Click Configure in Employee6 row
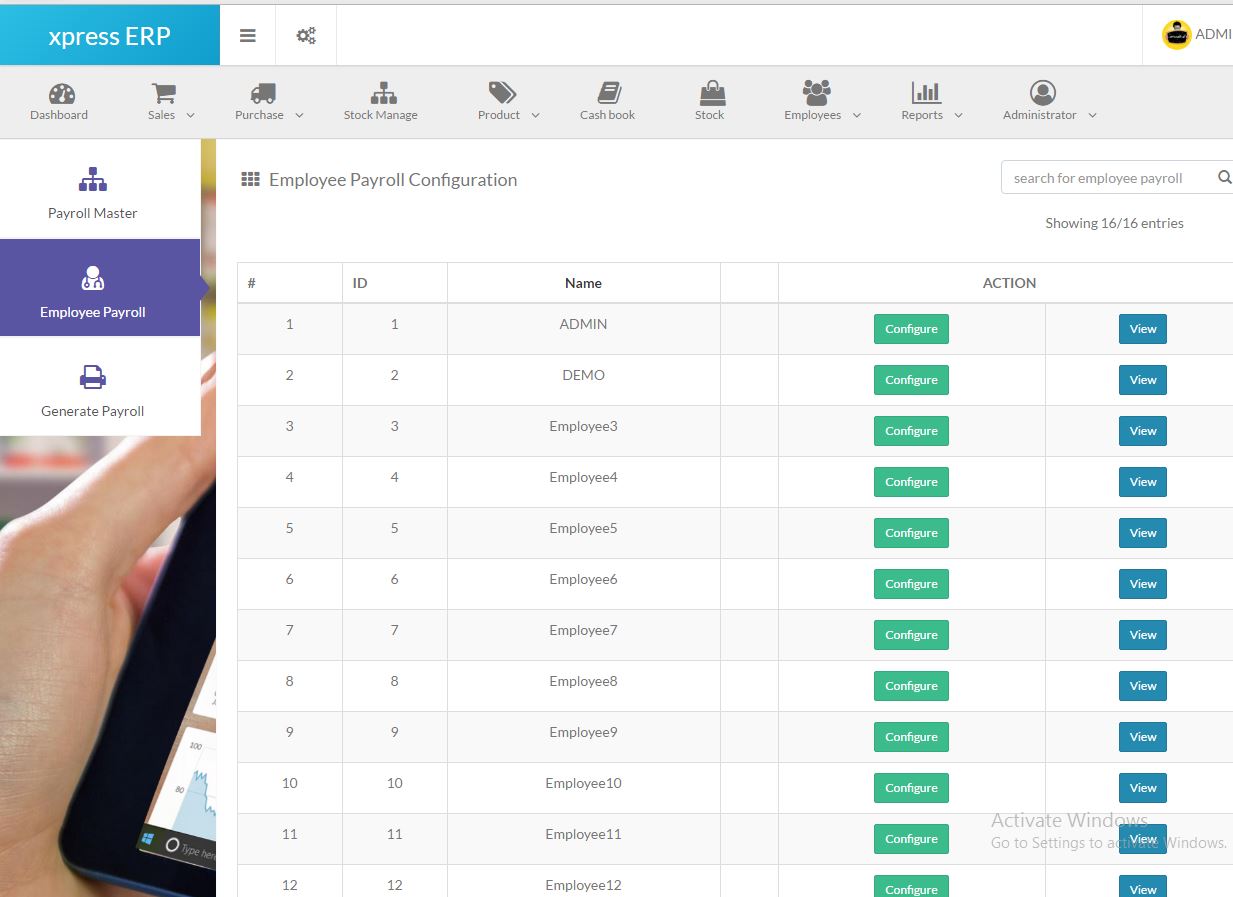This screenshot has width=1233, height=897. point(911,584)
